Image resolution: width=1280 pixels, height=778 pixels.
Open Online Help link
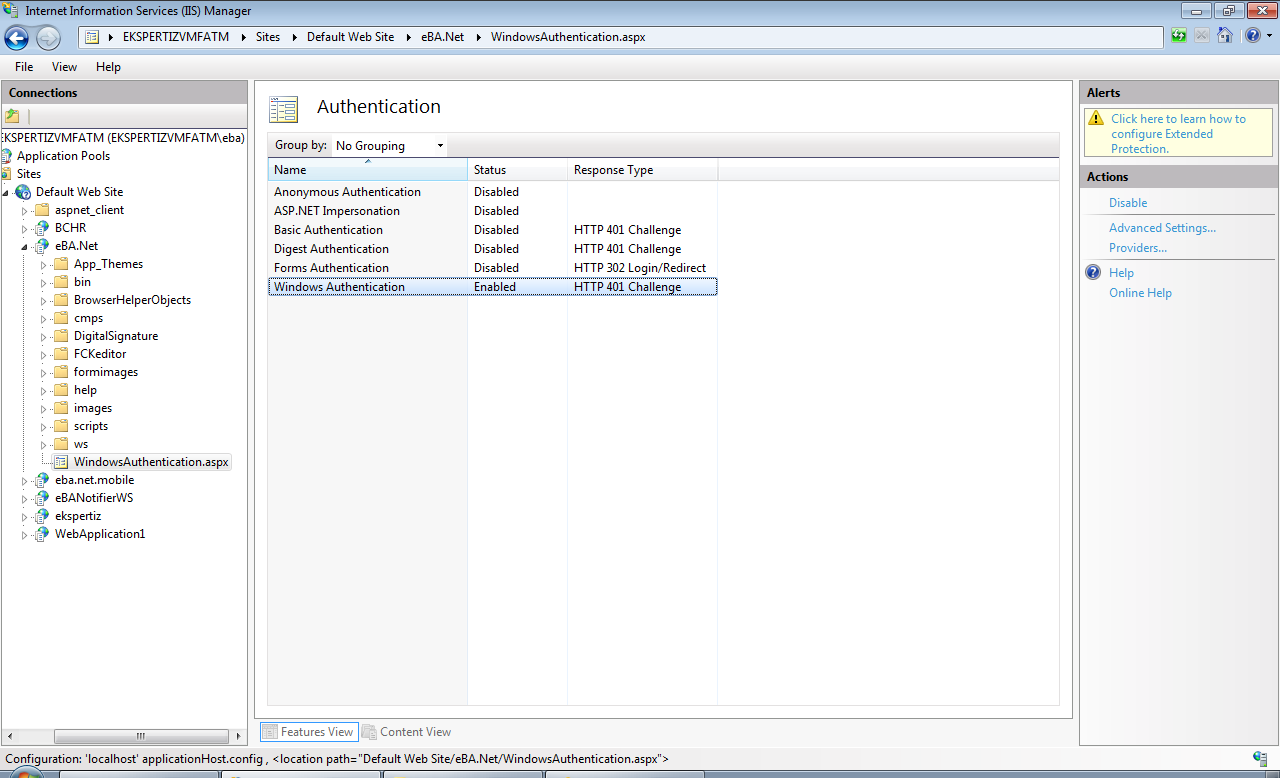tap(1140, 293)
